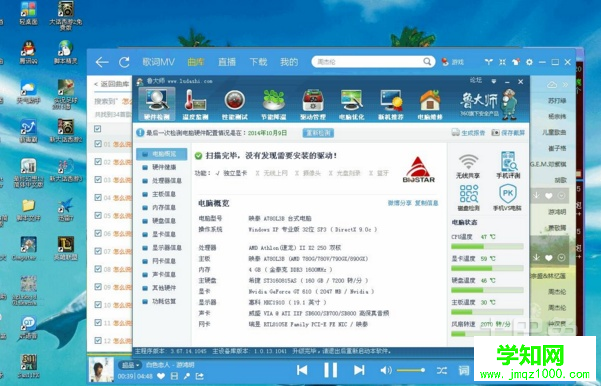Open 超品 quality dropdown in player
Viewport: 601px width, 386px height.
pos(130,365)
